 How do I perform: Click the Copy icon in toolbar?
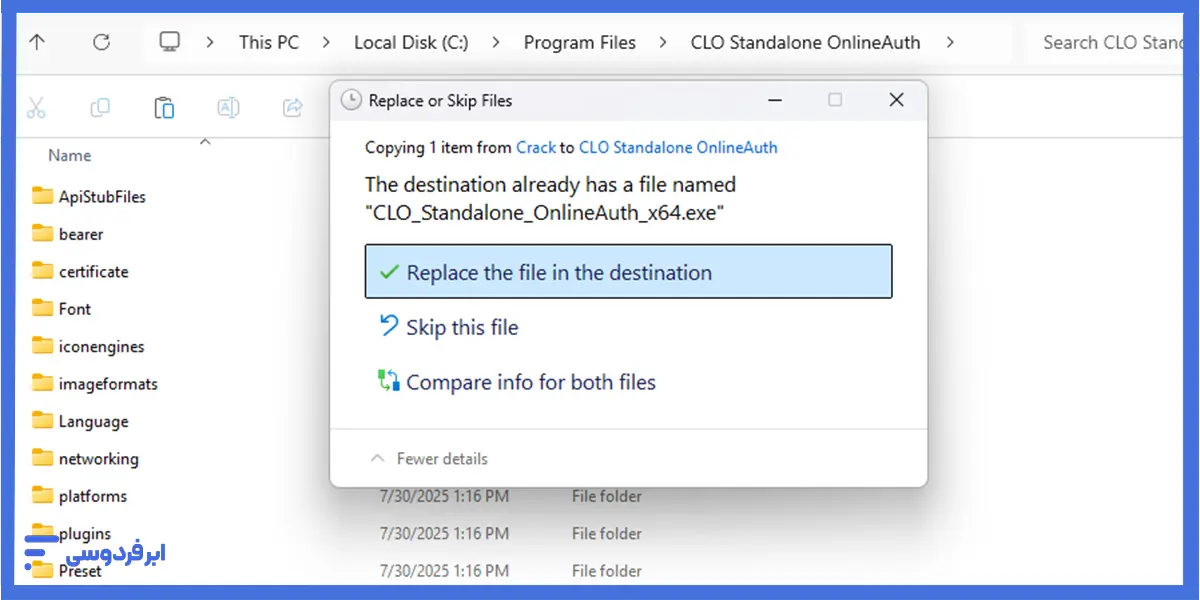100,107
